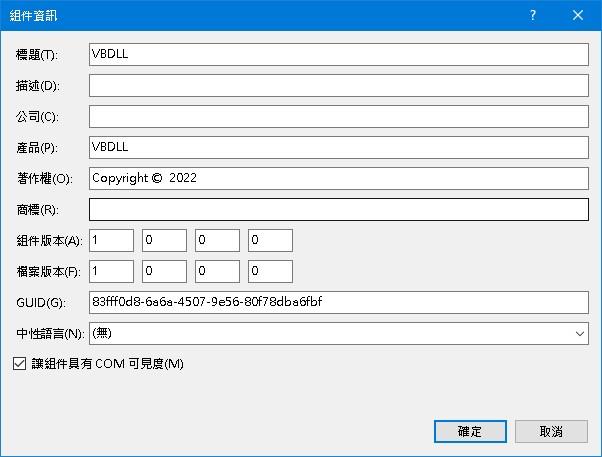Select the 產品 input field
Screen dimensions: 602x457
click(338, 147)
